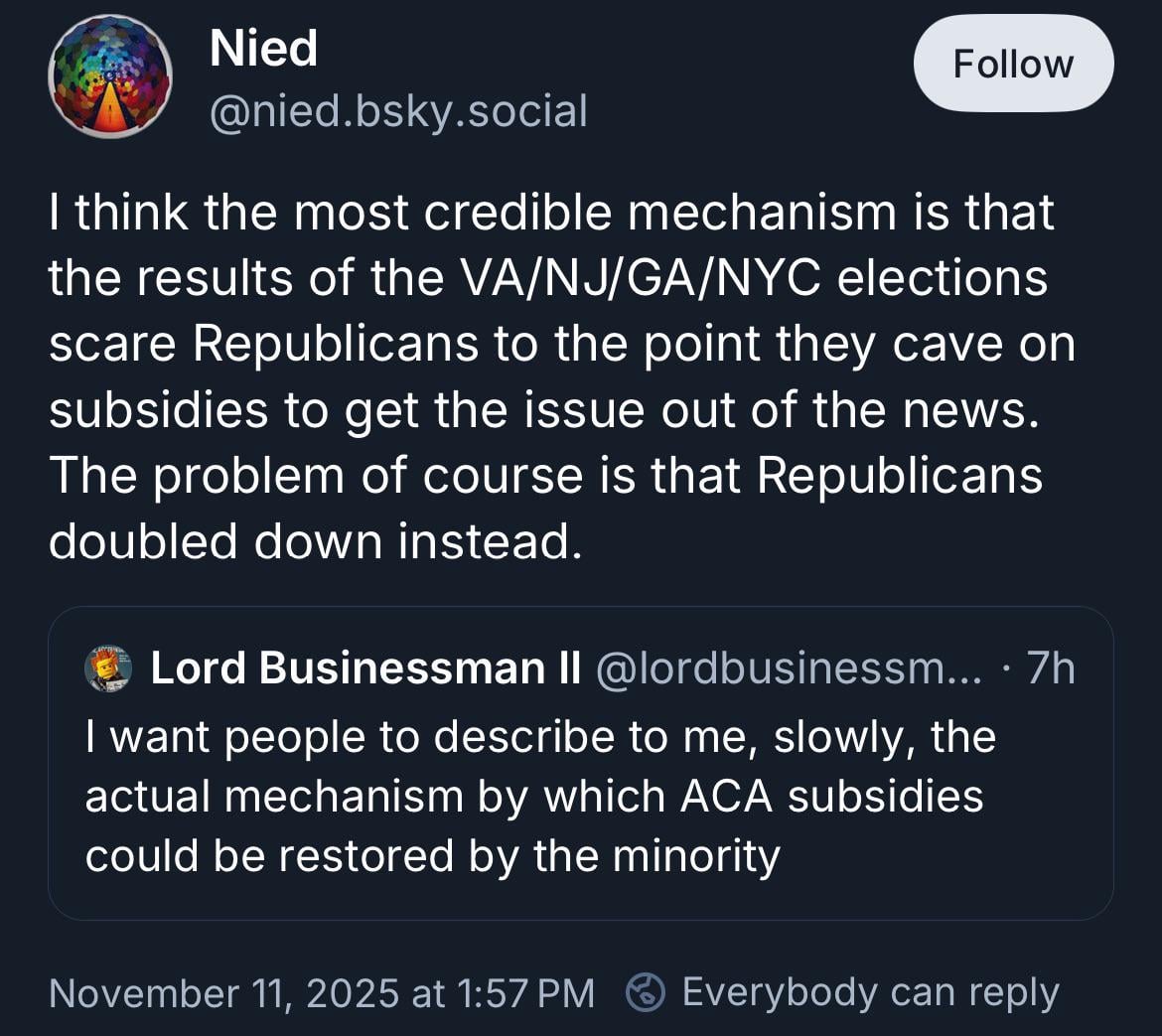
Task: Click the Lord Businessman II small avatar
Action: (108, 668)
